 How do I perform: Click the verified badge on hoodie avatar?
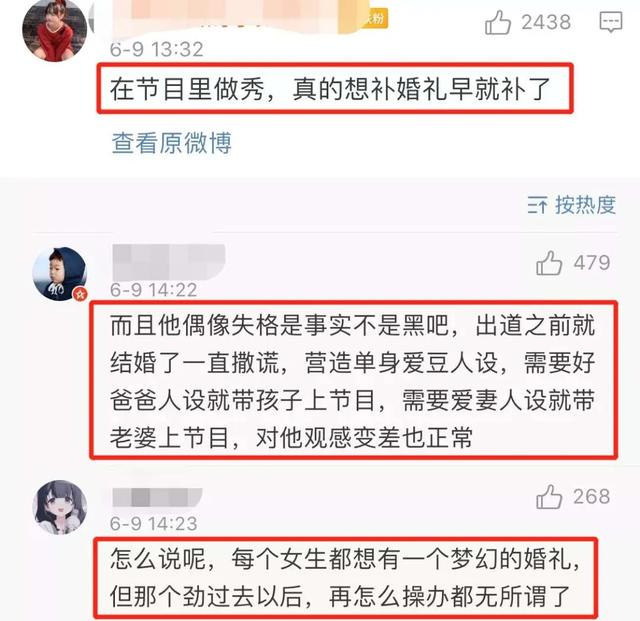(81, 293)
